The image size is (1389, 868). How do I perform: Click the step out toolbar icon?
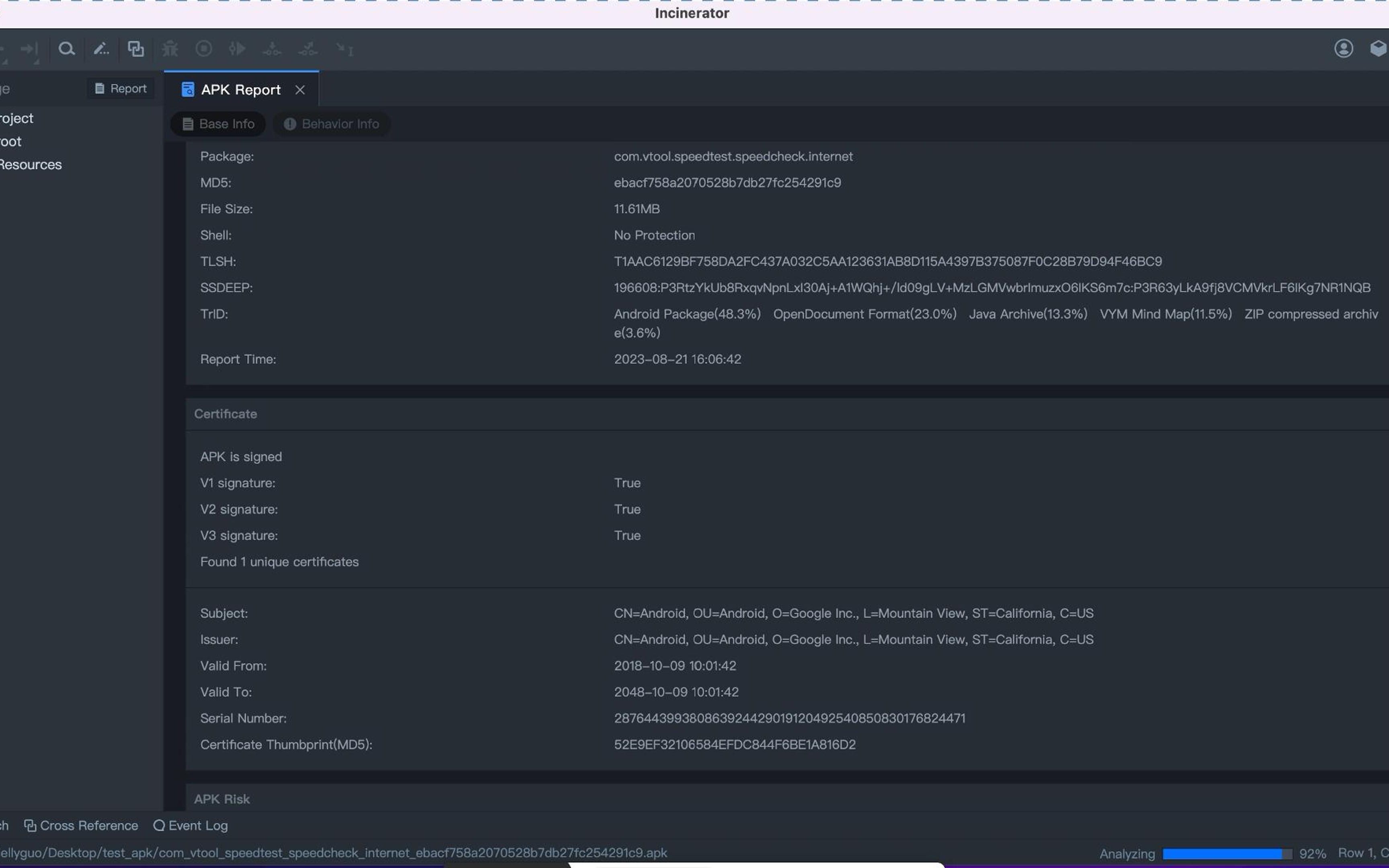point(307,49)
